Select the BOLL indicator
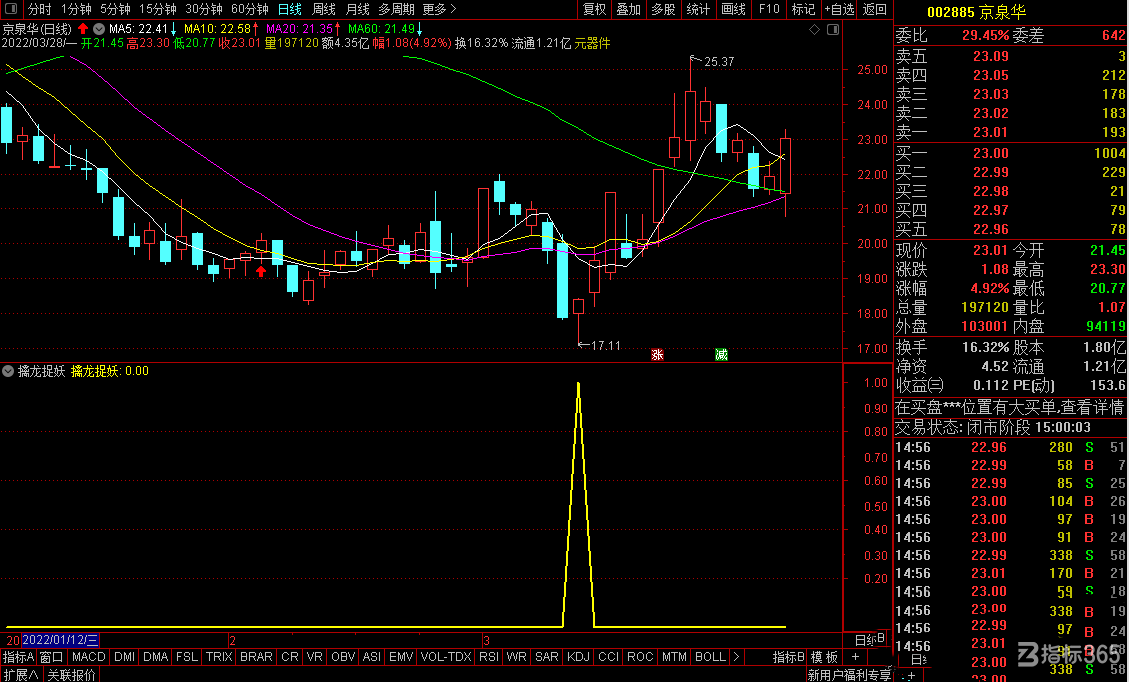 [x=711, y=657]
